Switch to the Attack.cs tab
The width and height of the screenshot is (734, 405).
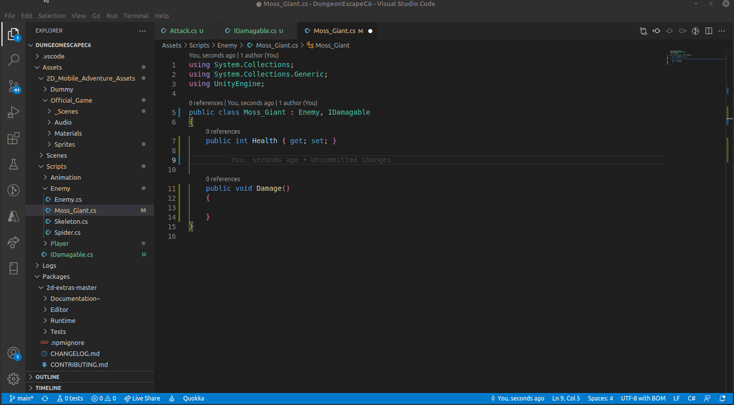point(186,31)
